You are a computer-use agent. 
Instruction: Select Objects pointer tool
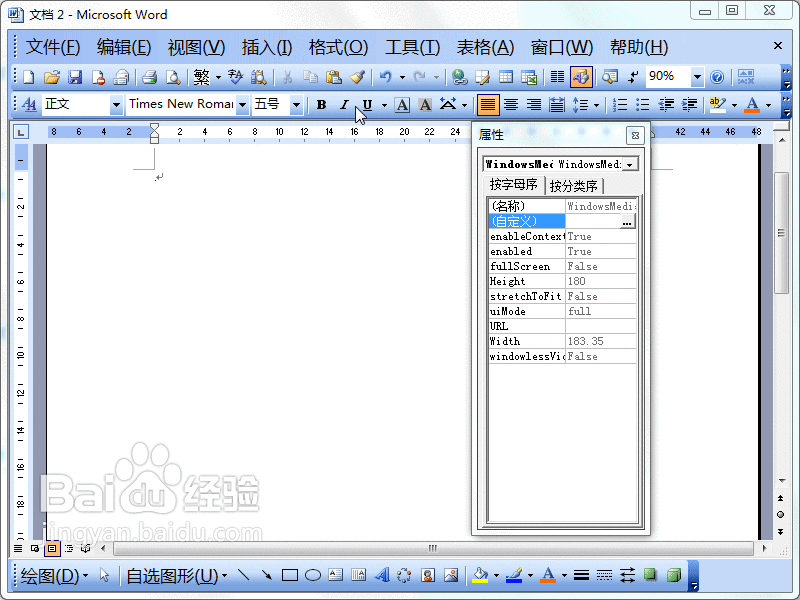point(105,576)
